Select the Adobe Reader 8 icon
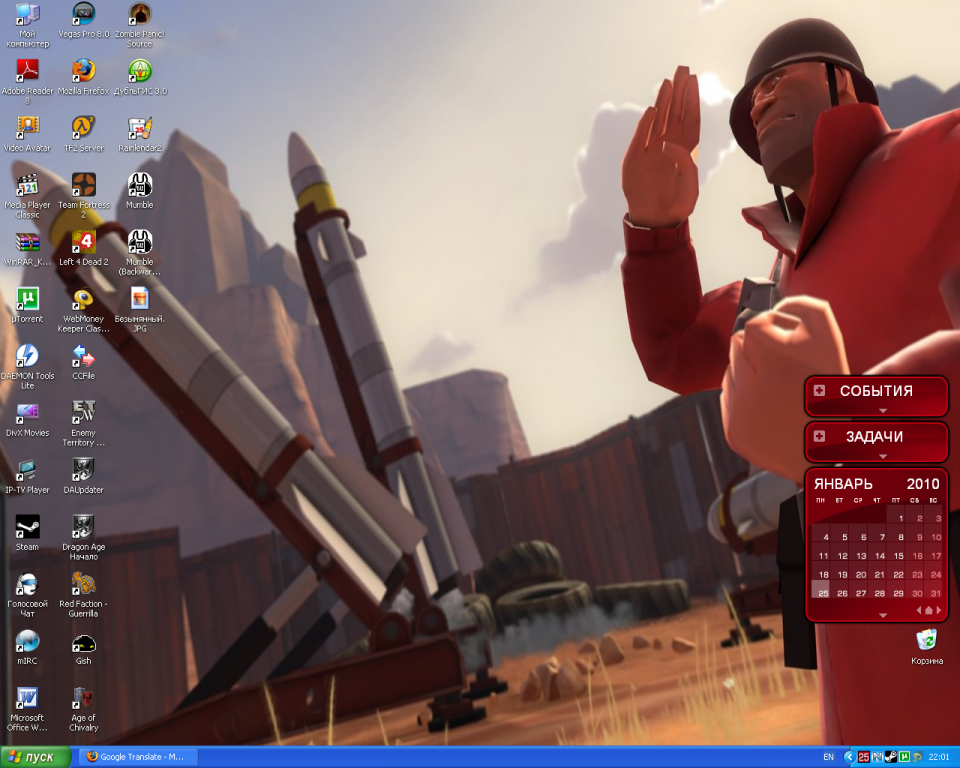 point(27,81)
